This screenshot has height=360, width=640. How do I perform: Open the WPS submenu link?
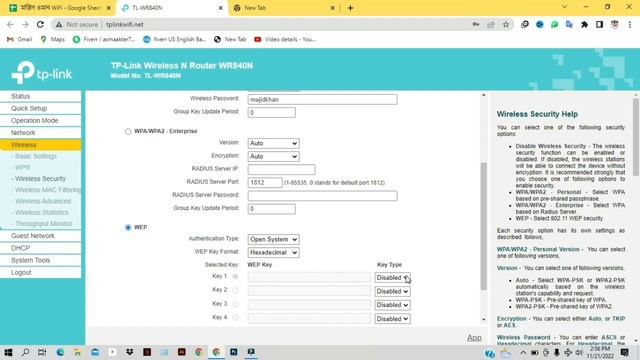[22, 167]
